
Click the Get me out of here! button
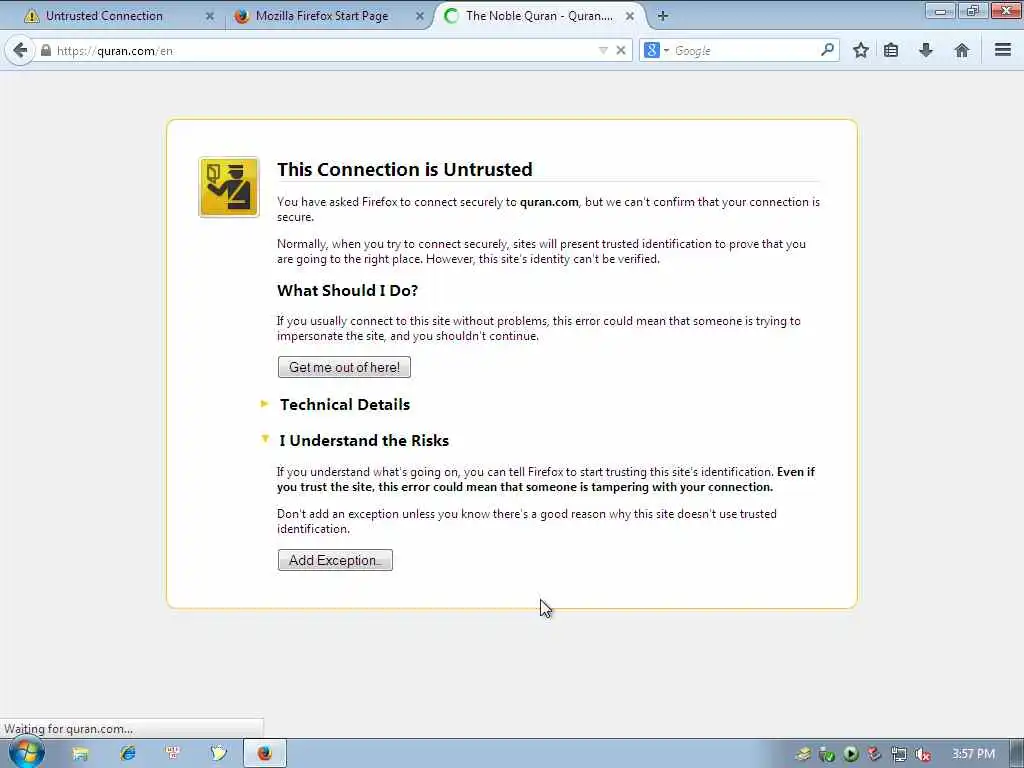[344, 367]
